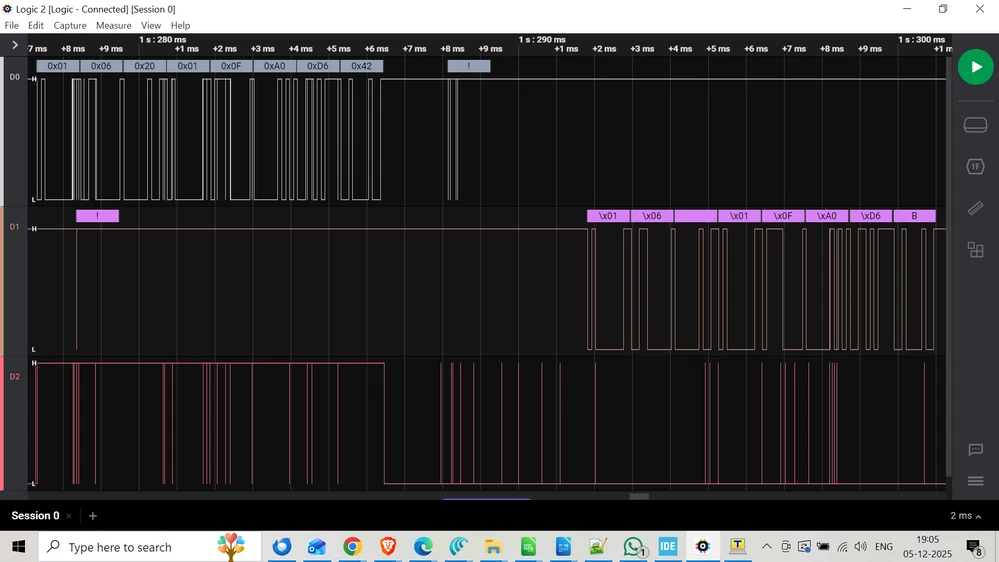This screenshot has height=562, width=999.
Task: Click the horizontal scrollbar thumb
Action: [x=639, y=496]
